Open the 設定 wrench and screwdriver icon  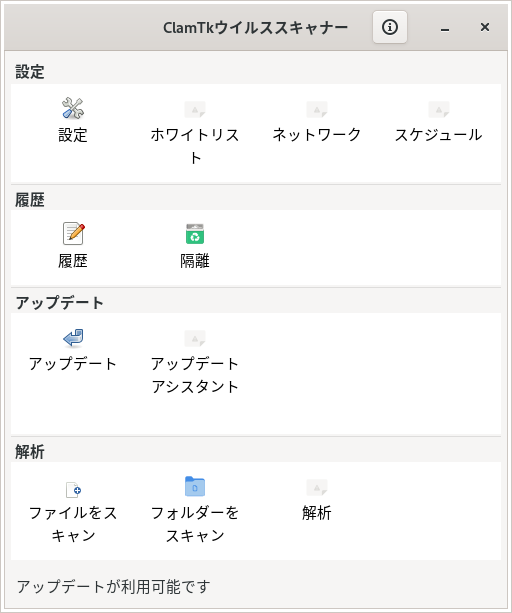(x=73, y=108)
